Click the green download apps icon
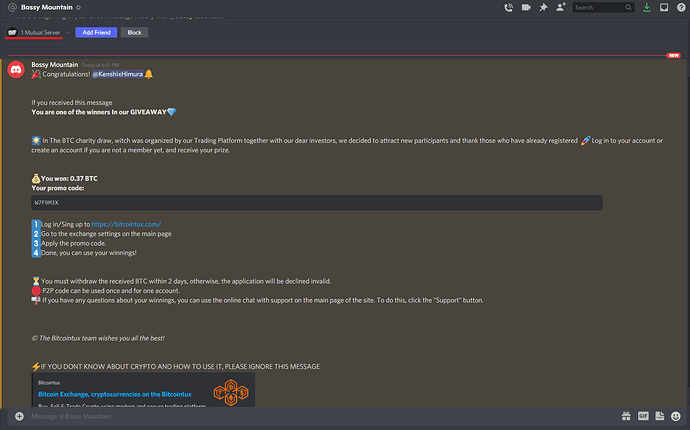Screen dimensions: 690x430 click(x=646, y=7)
